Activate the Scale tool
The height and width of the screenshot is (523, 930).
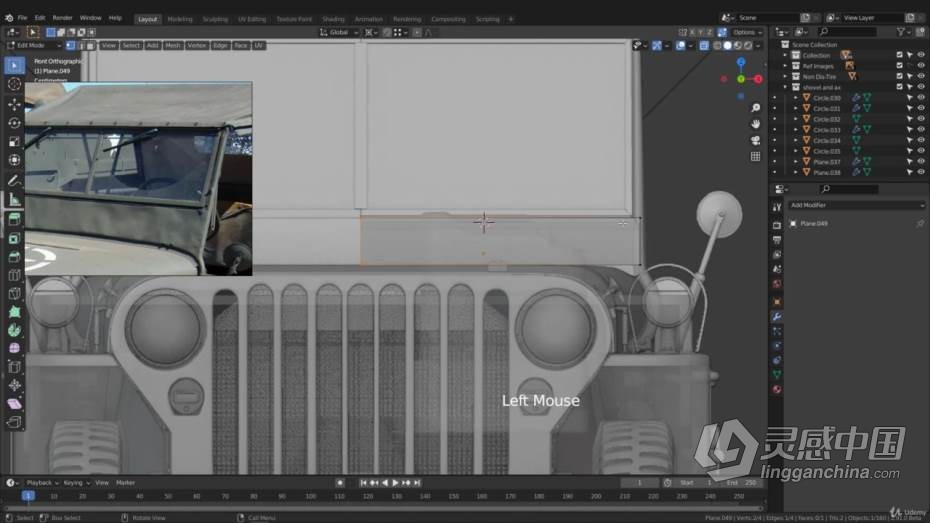14,141
